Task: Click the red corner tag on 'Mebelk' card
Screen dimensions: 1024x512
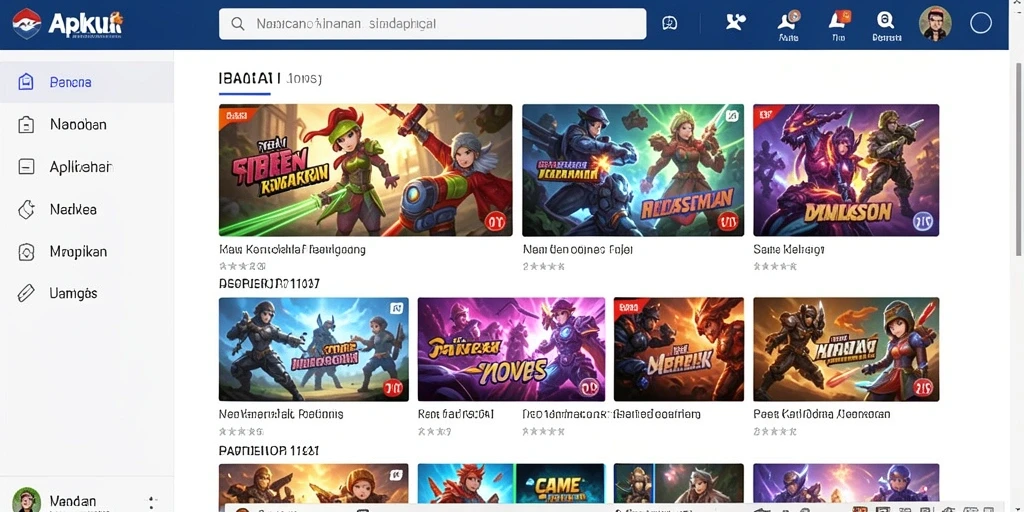Action: coord(630,307)
